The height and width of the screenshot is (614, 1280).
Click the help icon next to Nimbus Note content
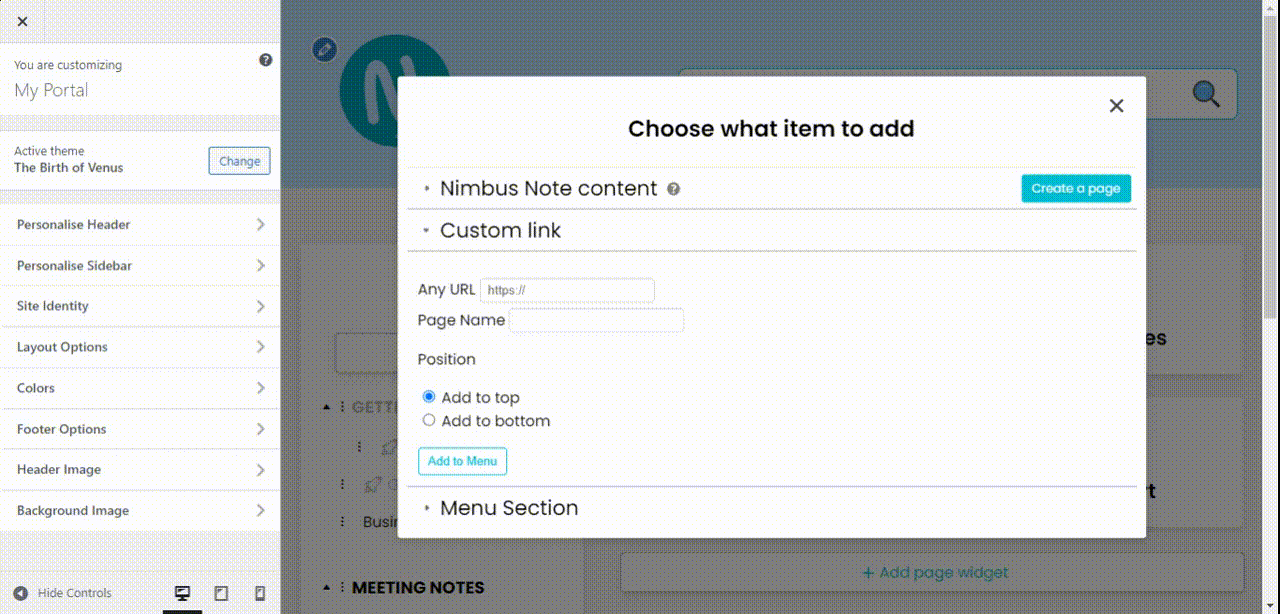click(x=672, y=188)
